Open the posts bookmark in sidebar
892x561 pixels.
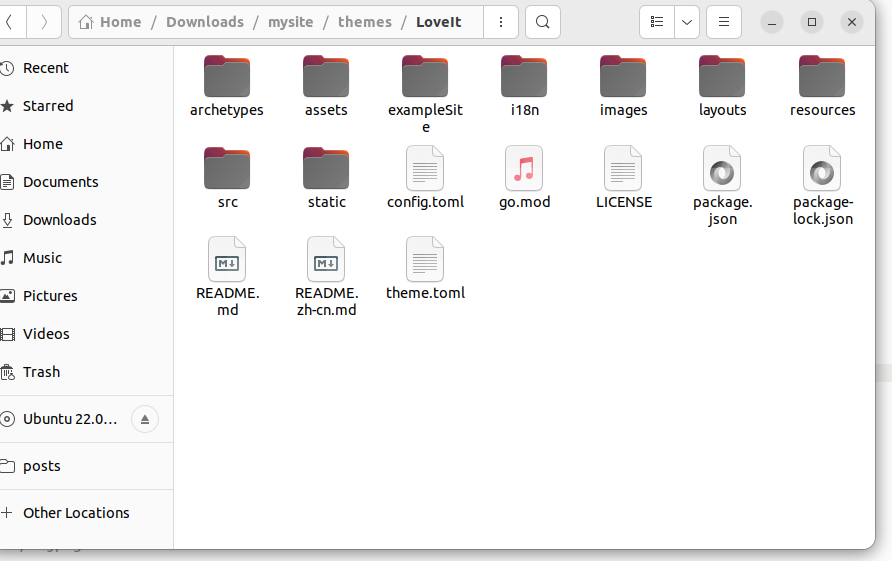click(x=85, y=466)
